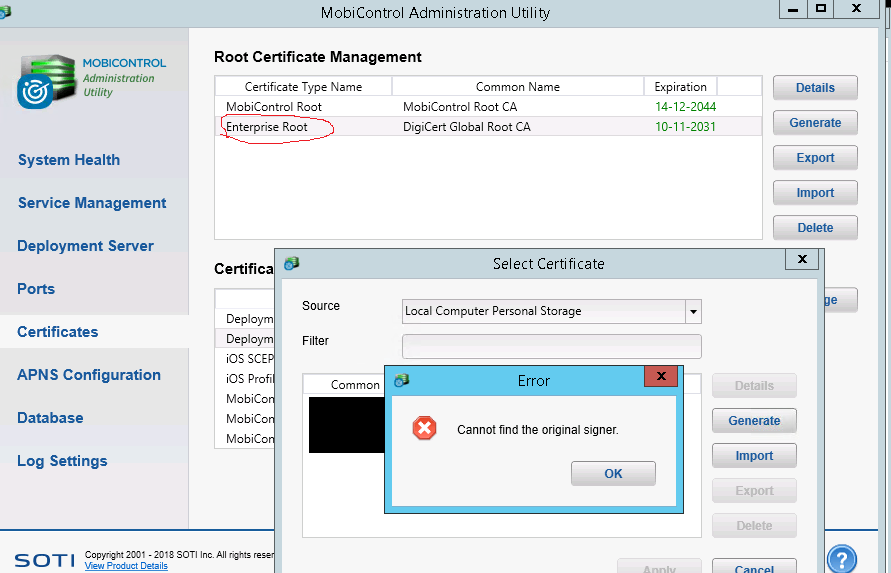Screen dimensions: 891x573
Task: Click the MobiControl Administration Utility logo
Action: click(x=92, y=80)
